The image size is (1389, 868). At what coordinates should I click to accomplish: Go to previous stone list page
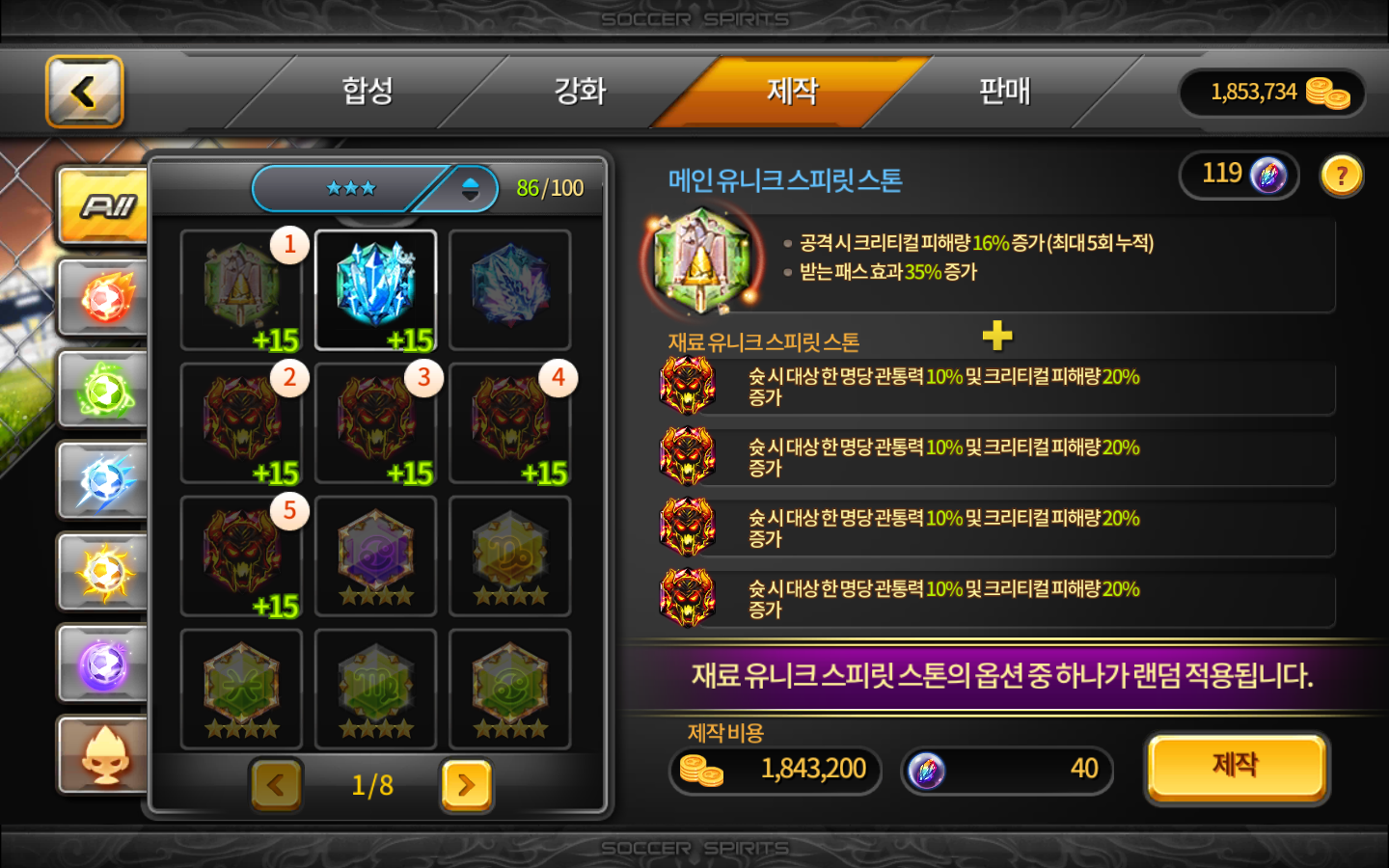[276, 785]
